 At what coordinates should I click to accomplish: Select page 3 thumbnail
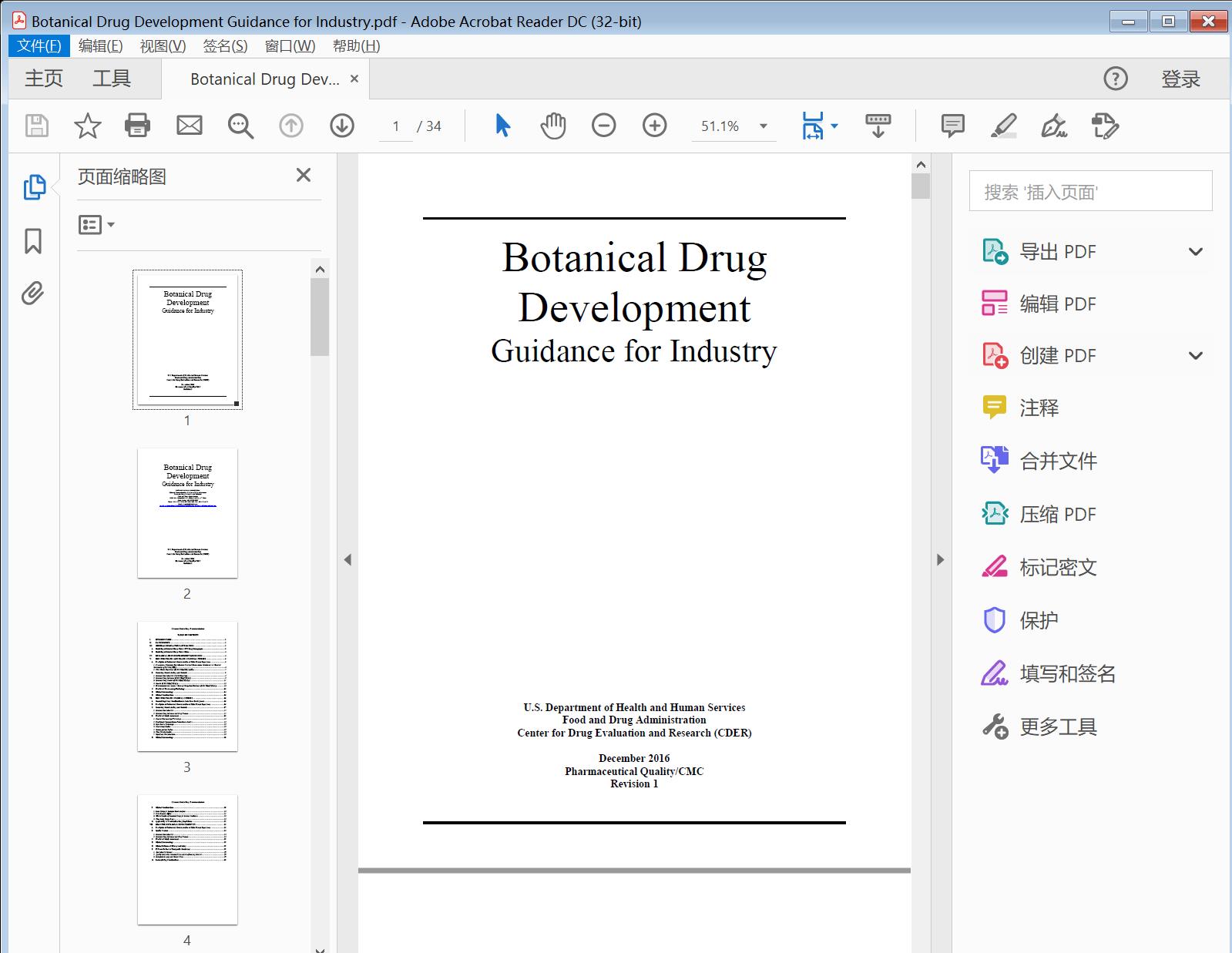pyautogui.click(x=187, y=686)
